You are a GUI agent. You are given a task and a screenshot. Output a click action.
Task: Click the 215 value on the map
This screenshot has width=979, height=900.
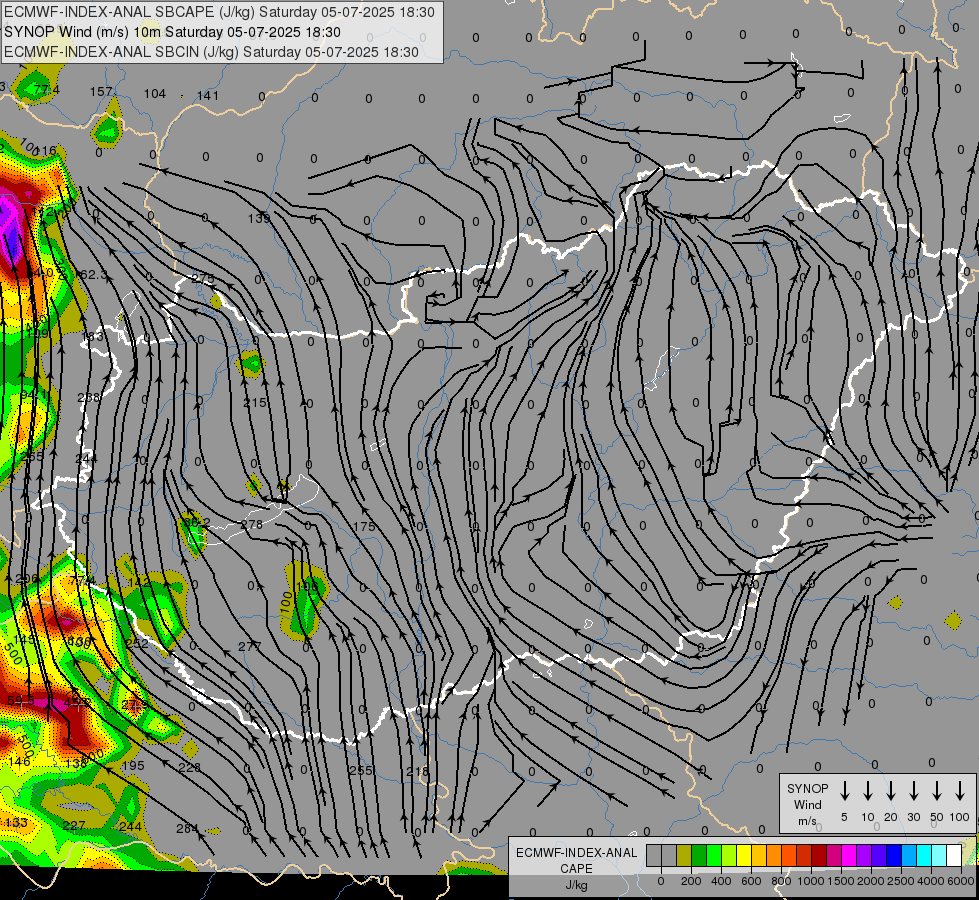coord(255,403)
